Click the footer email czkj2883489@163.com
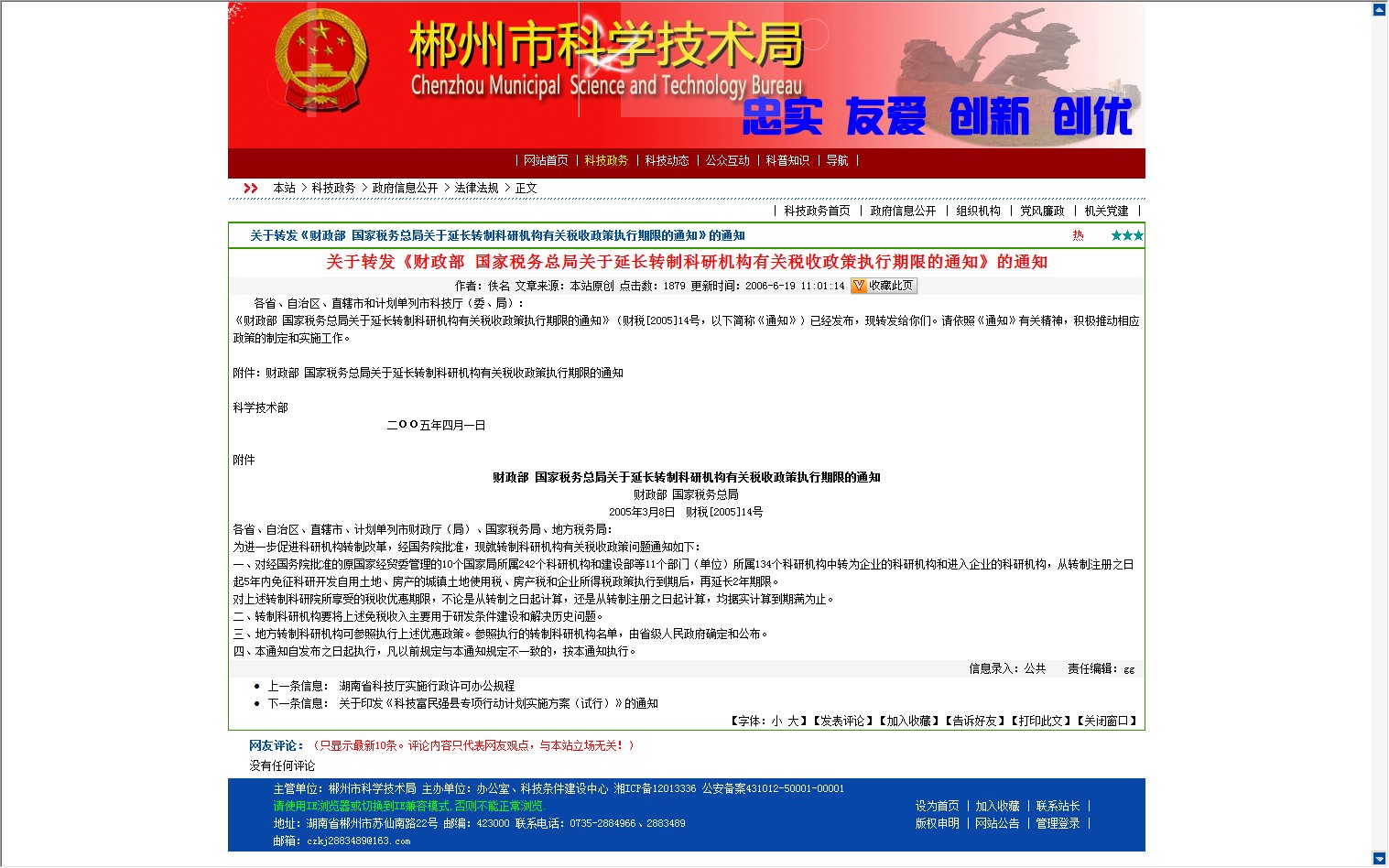Screen dimensions: 1389x868 [358, 841]
